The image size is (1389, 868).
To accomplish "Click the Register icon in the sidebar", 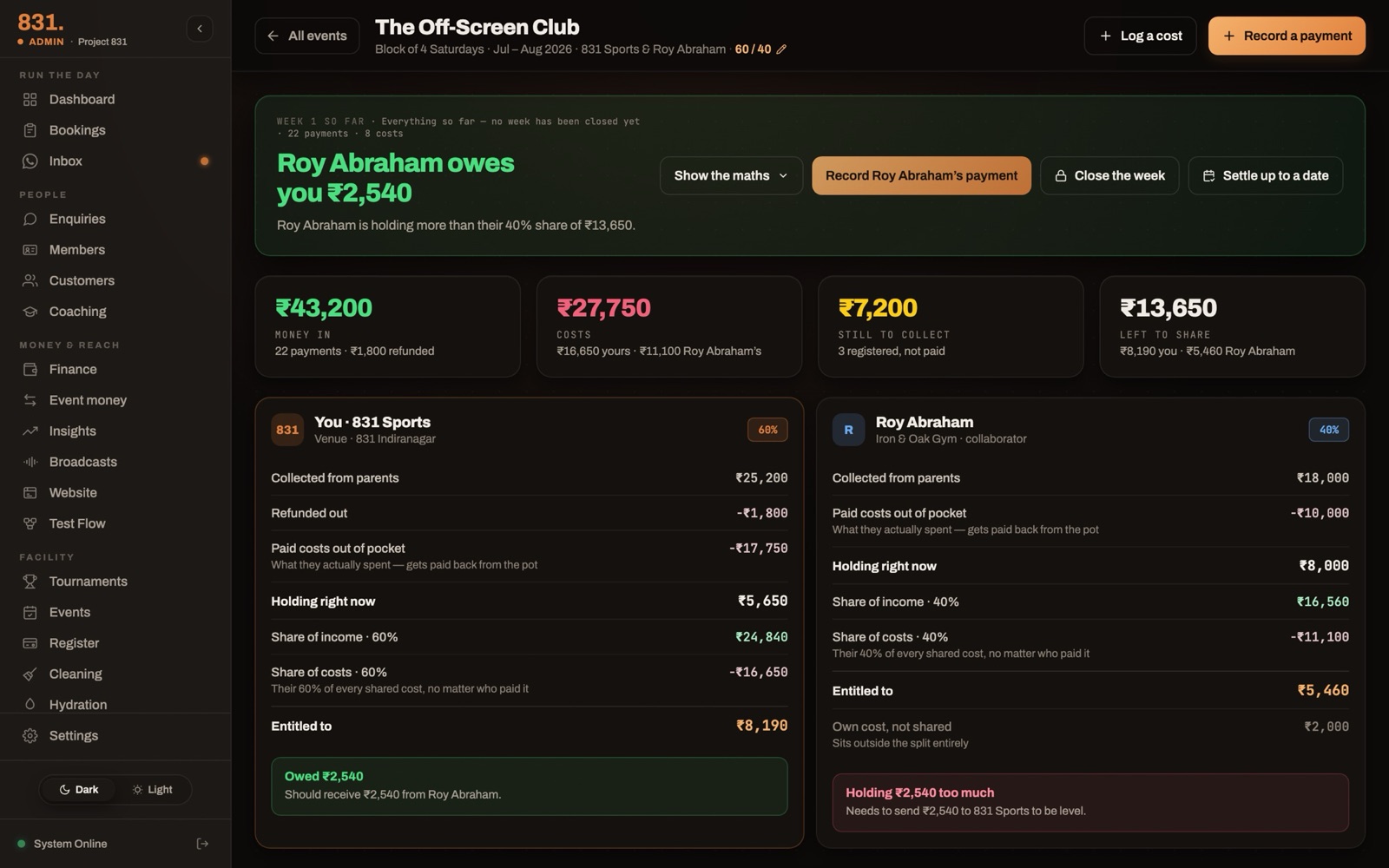I will (x=30, y=643).
